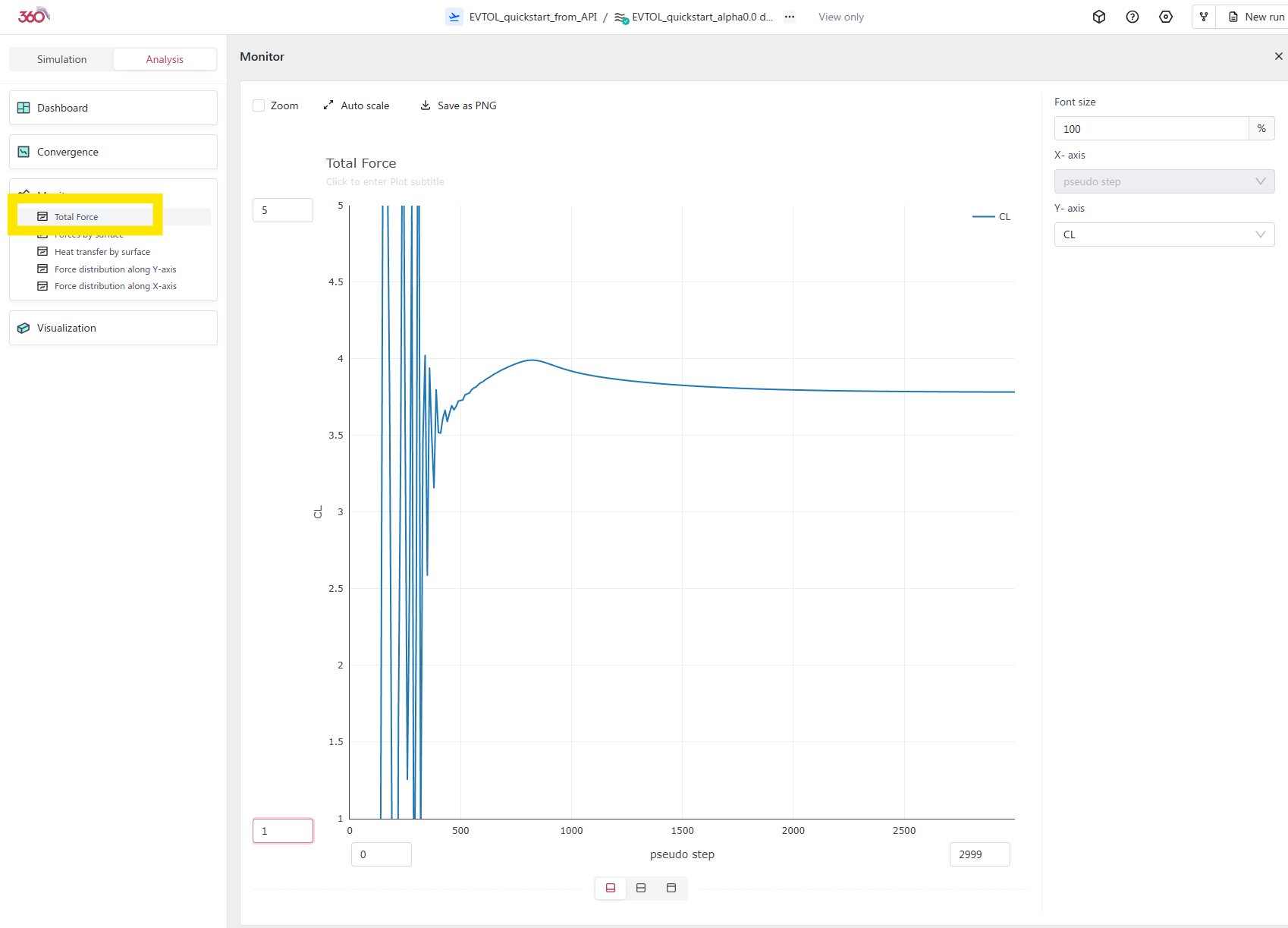This screenshot has height=928, width=1288.
Task: Click the fork branch icon
Action: 1203,17
